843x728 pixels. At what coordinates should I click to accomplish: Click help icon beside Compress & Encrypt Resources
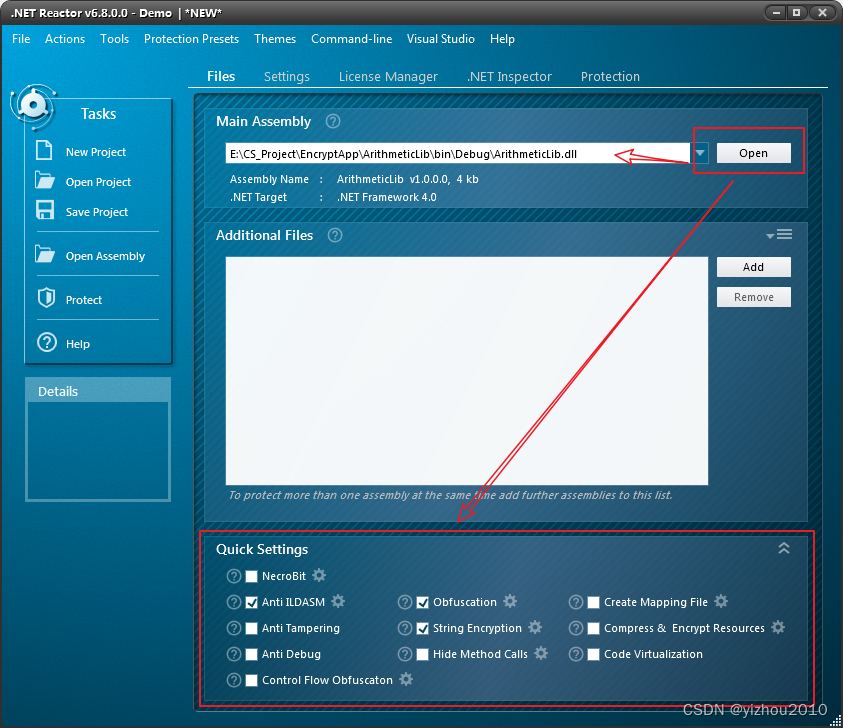[576, 628]
